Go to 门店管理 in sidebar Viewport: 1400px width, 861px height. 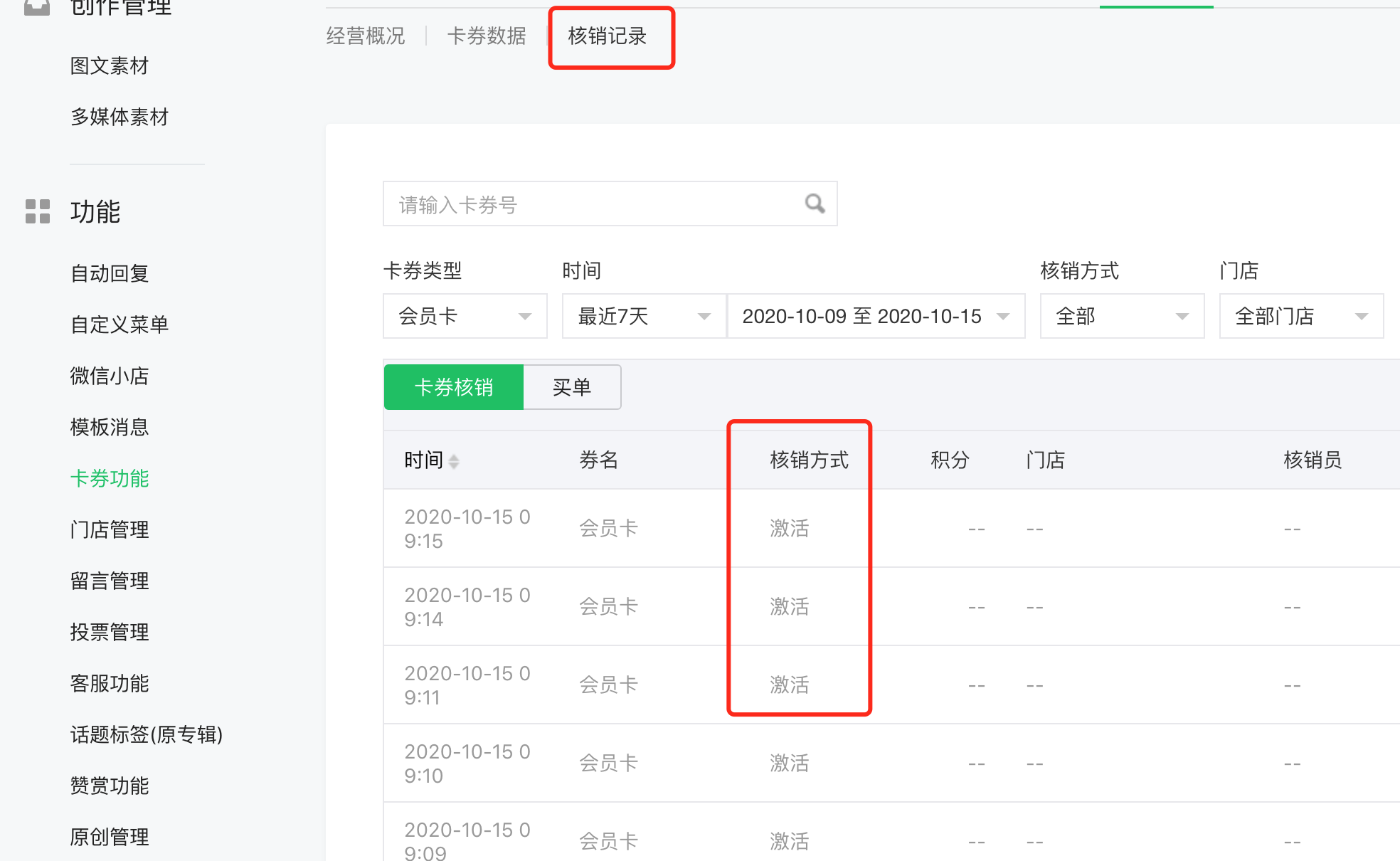tap(110, 529)
